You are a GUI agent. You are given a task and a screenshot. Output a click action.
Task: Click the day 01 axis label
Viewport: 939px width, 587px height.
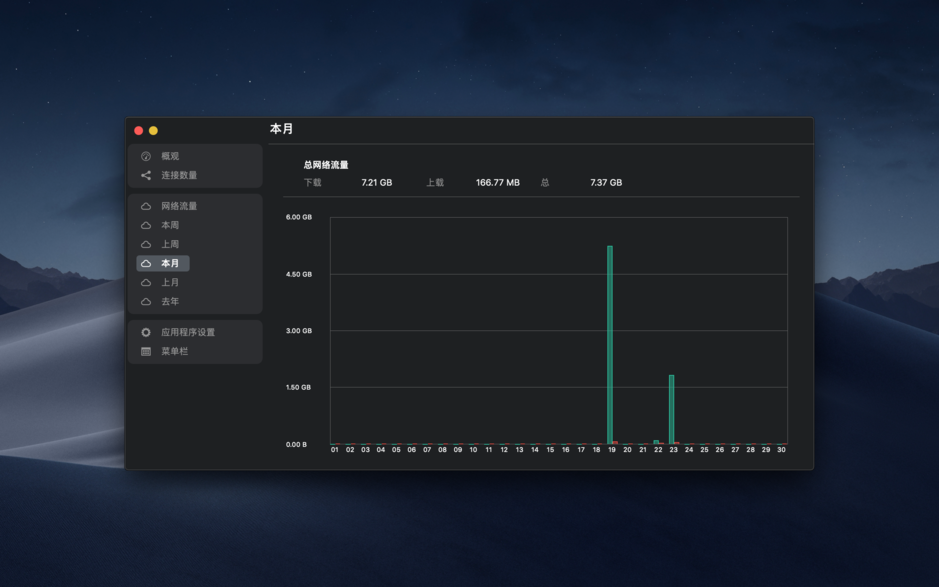(x=335, y=450)
